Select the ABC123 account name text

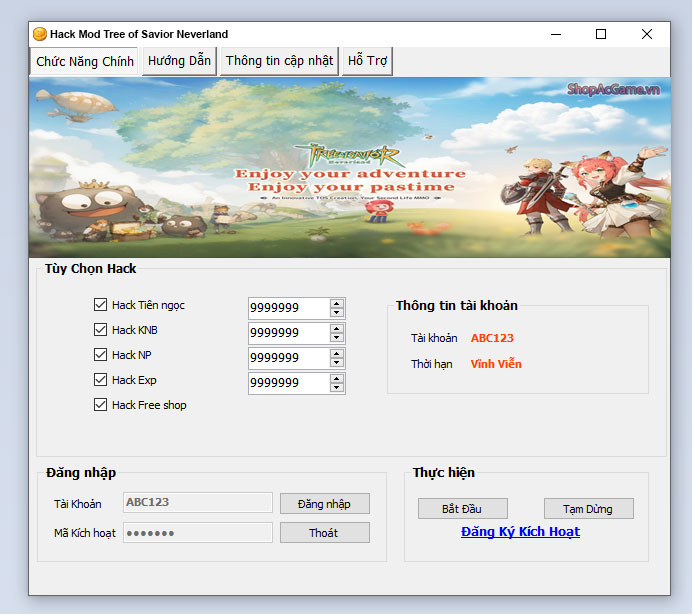[492, 338]
